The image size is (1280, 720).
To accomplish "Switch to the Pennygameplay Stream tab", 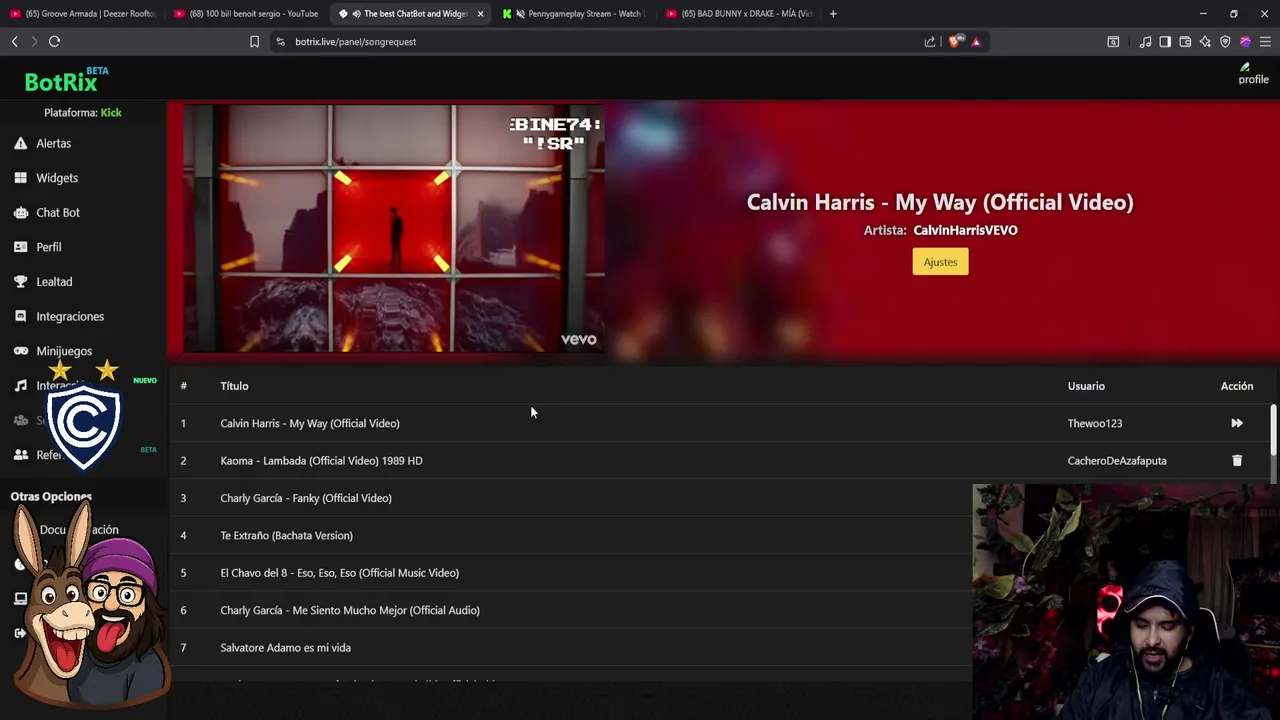I will 575,14.
